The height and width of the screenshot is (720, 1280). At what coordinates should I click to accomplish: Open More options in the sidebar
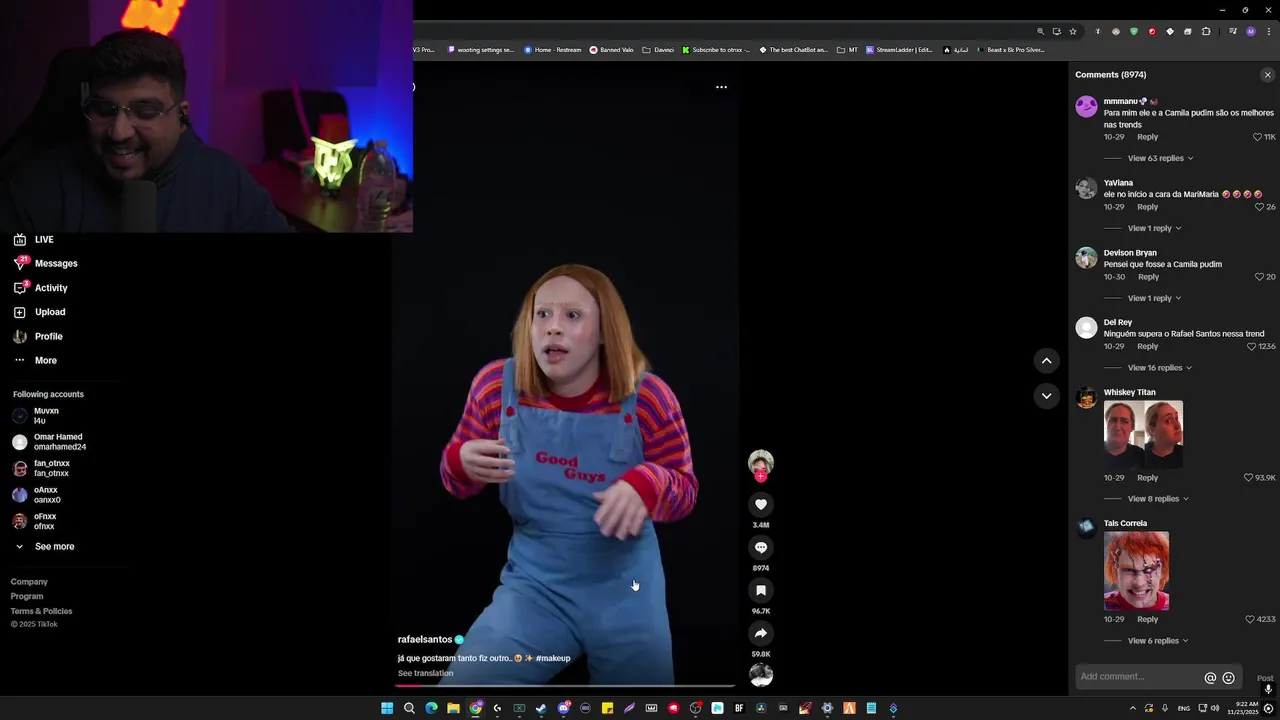coord(35,361)
